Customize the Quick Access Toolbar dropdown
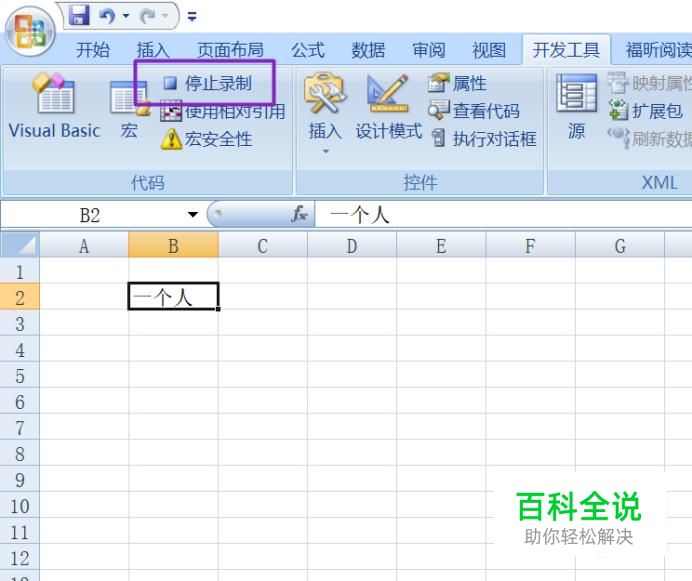The height and width of the screenshot is (581, 692). (192, 17)
